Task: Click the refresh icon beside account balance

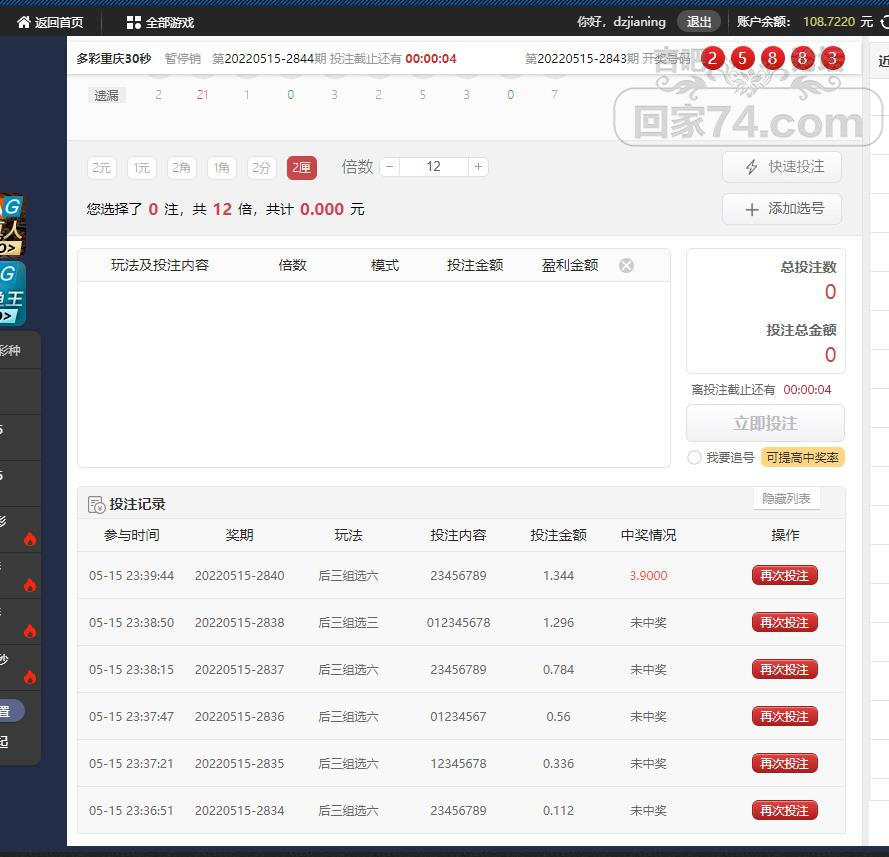Action: pos(884,21)
